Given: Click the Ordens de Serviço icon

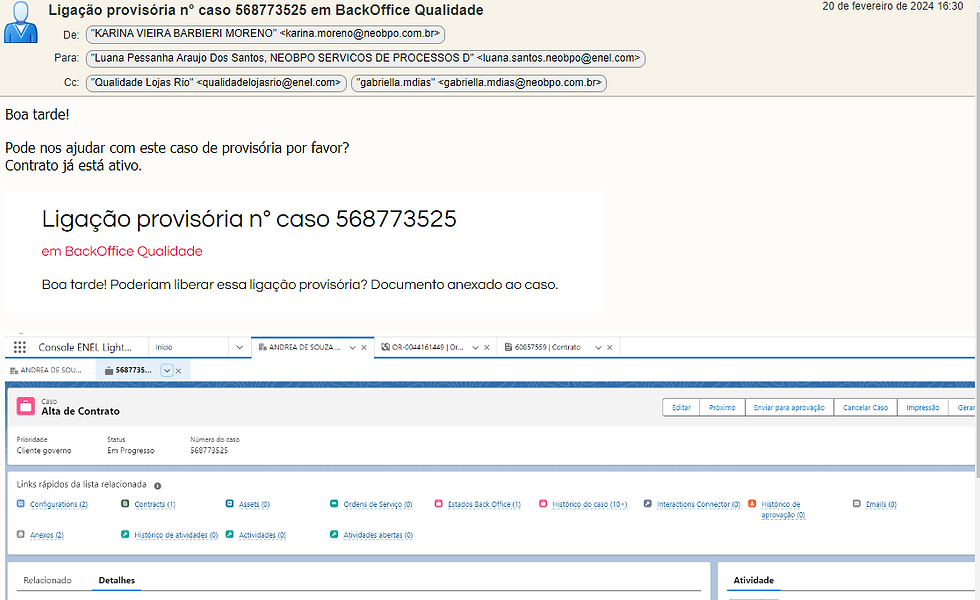Looking at the screenshot, I should 334,504.
